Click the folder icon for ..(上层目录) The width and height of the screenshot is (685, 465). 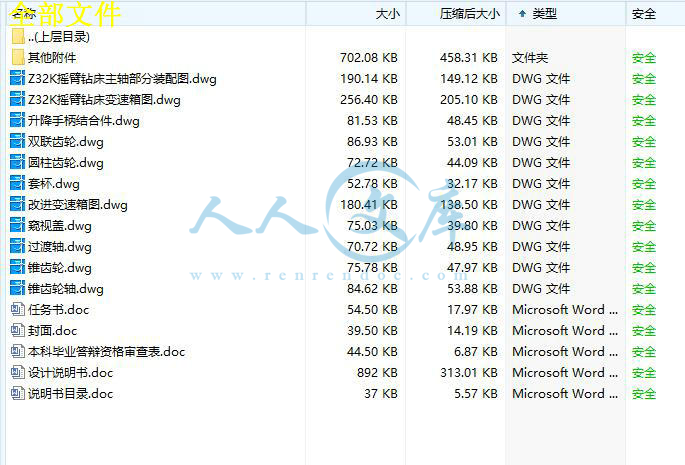[x=18, y=37]
